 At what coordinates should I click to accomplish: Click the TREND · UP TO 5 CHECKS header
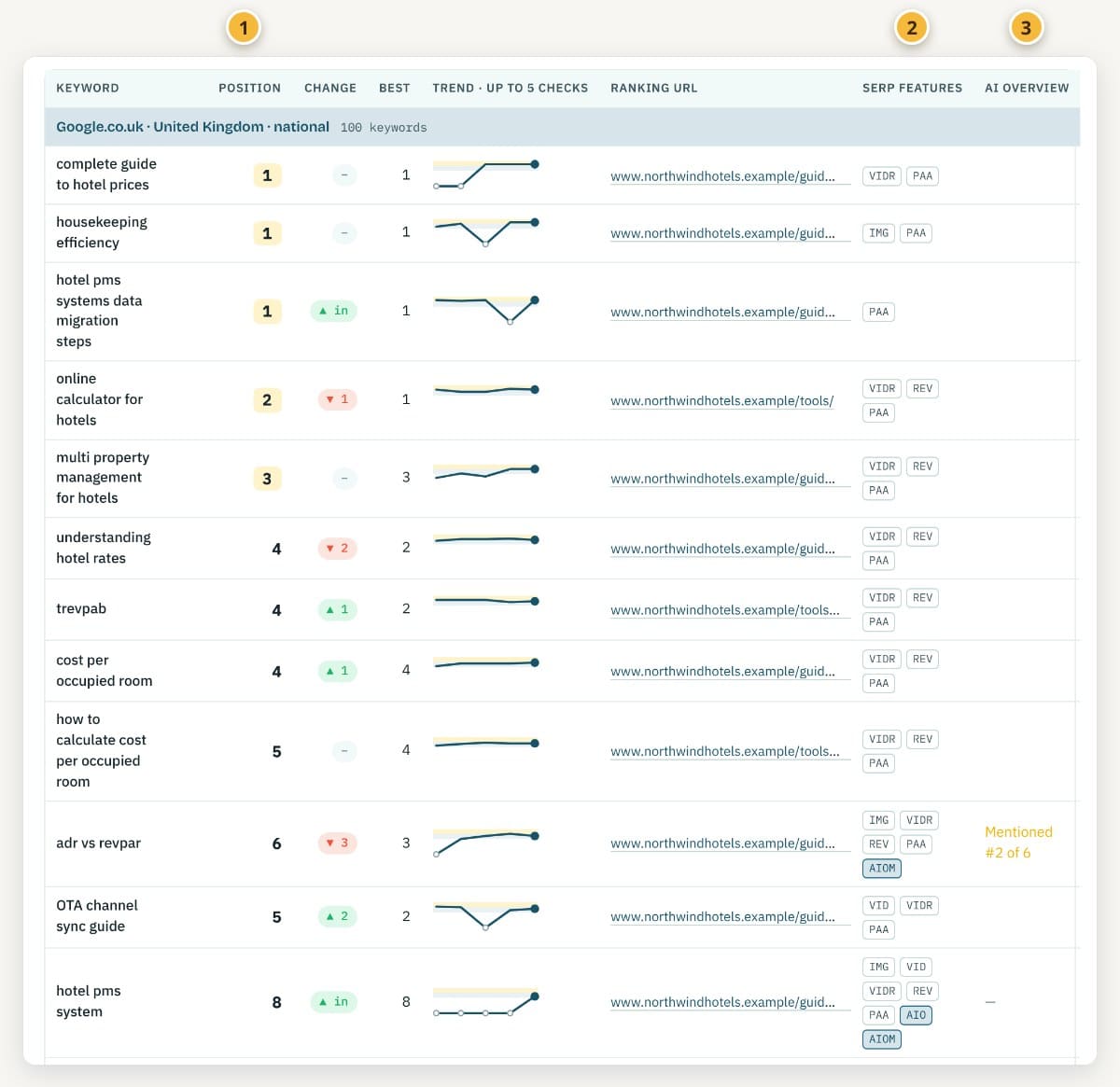[510, 88]
